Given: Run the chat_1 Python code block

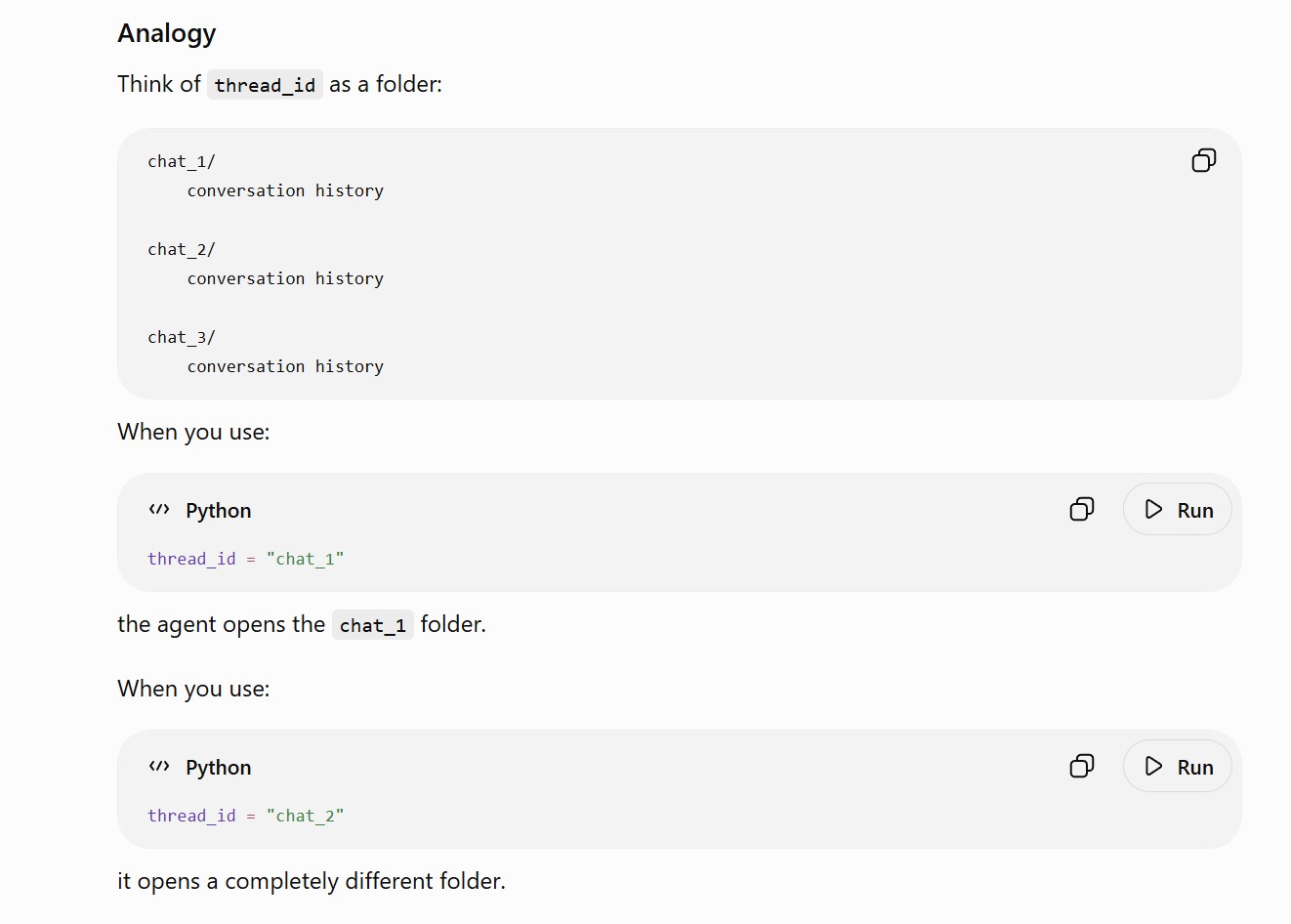Looking at the screenshot, I should point(1178,509).
